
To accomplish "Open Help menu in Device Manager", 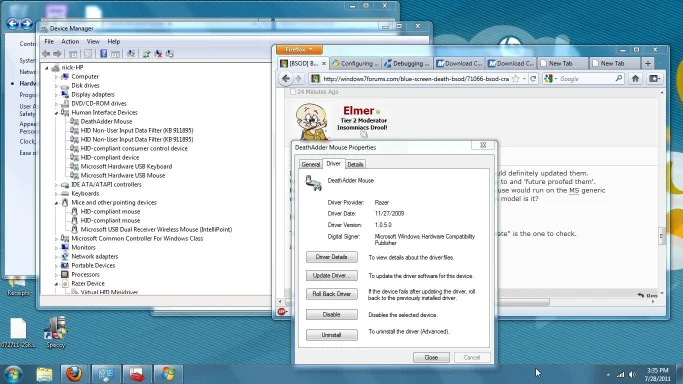I will [x=114, y=41].
